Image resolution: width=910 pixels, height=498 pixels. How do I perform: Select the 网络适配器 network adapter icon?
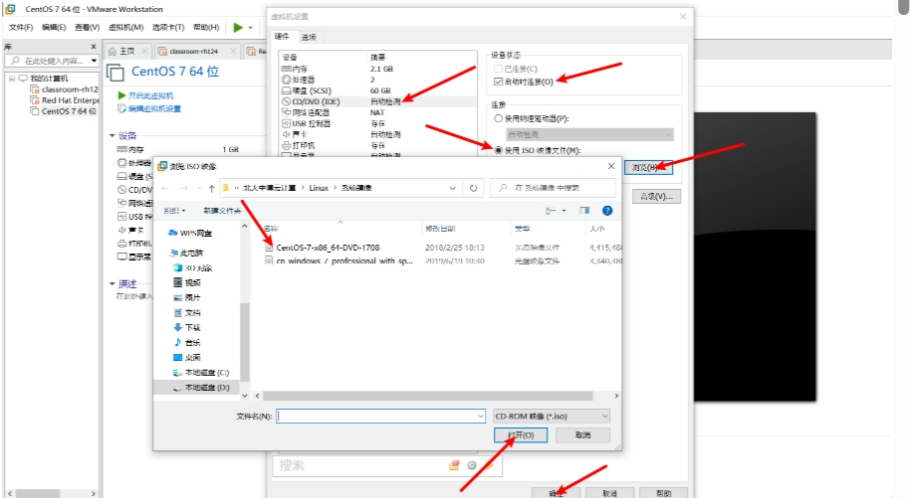tap(286, 112)
